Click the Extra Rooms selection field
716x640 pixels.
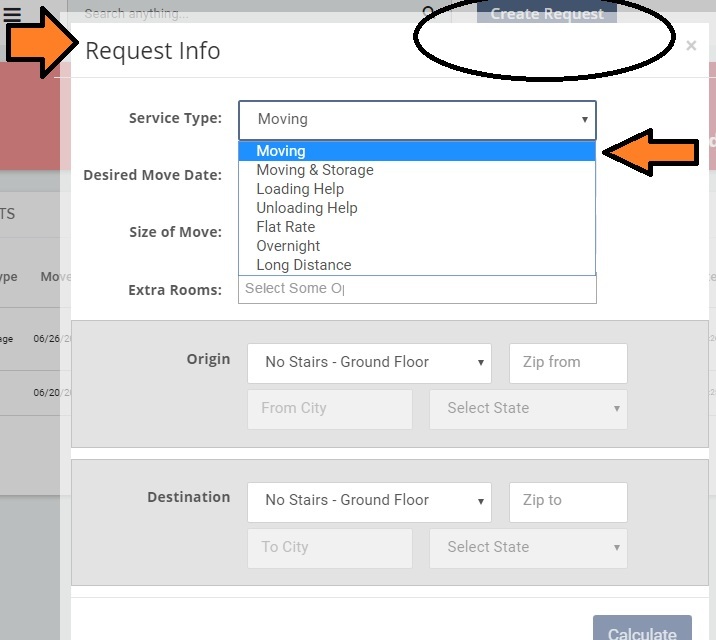[x=416, y=289]
